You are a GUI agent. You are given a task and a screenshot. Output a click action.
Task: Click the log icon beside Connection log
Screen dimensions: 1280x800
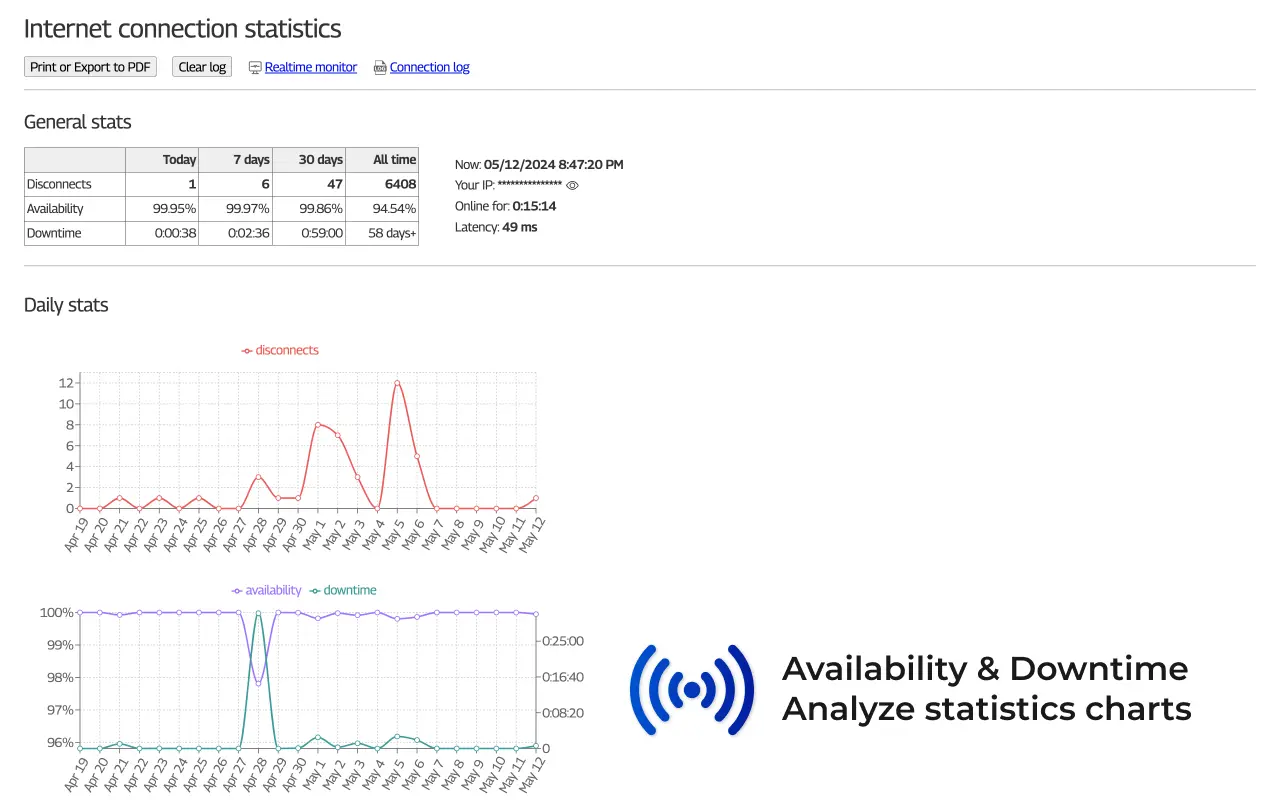(379, 67)
